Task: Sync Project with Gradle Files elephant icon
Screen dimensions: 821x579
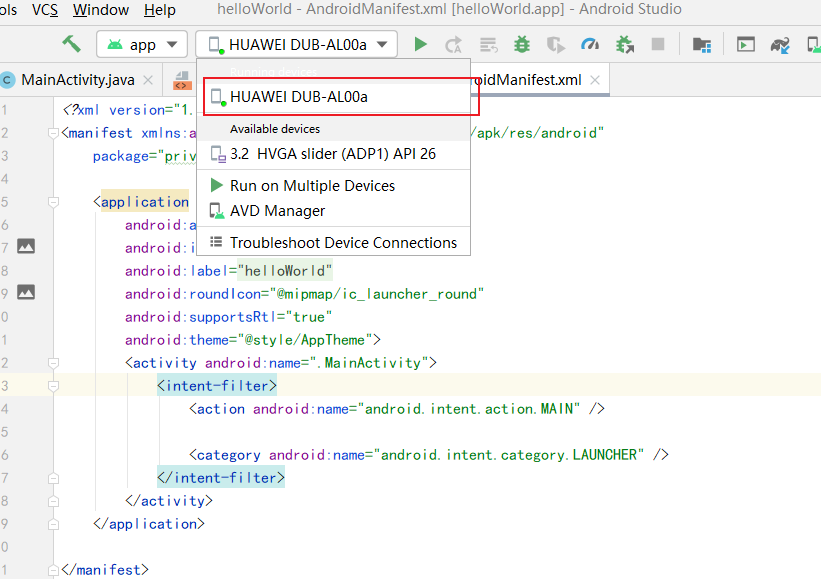Action: tap(780, 45)
